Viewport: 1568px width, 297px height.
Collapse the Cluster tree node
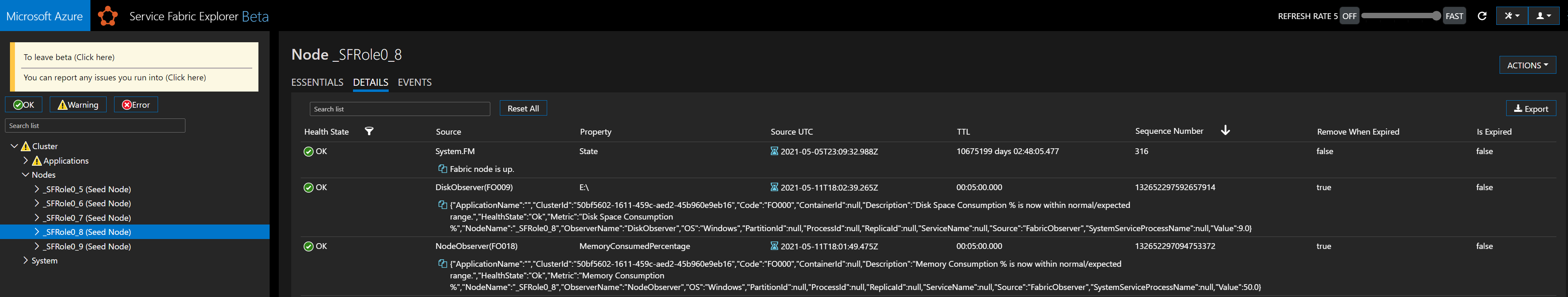(x=14, y=146)
